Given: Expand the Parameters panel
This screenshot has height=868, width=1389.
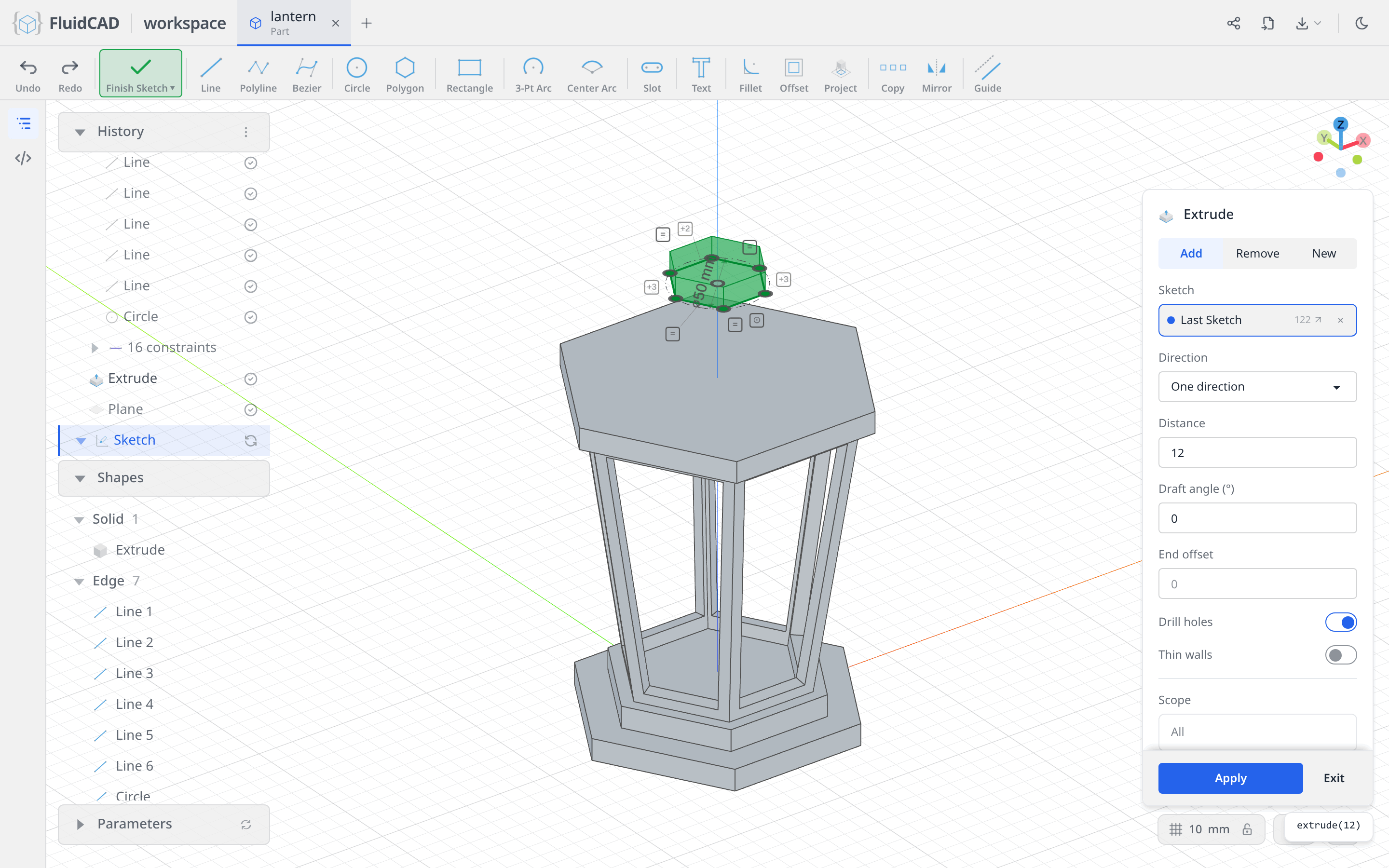Looking at the screenshot, I should (x=80, y=825).
